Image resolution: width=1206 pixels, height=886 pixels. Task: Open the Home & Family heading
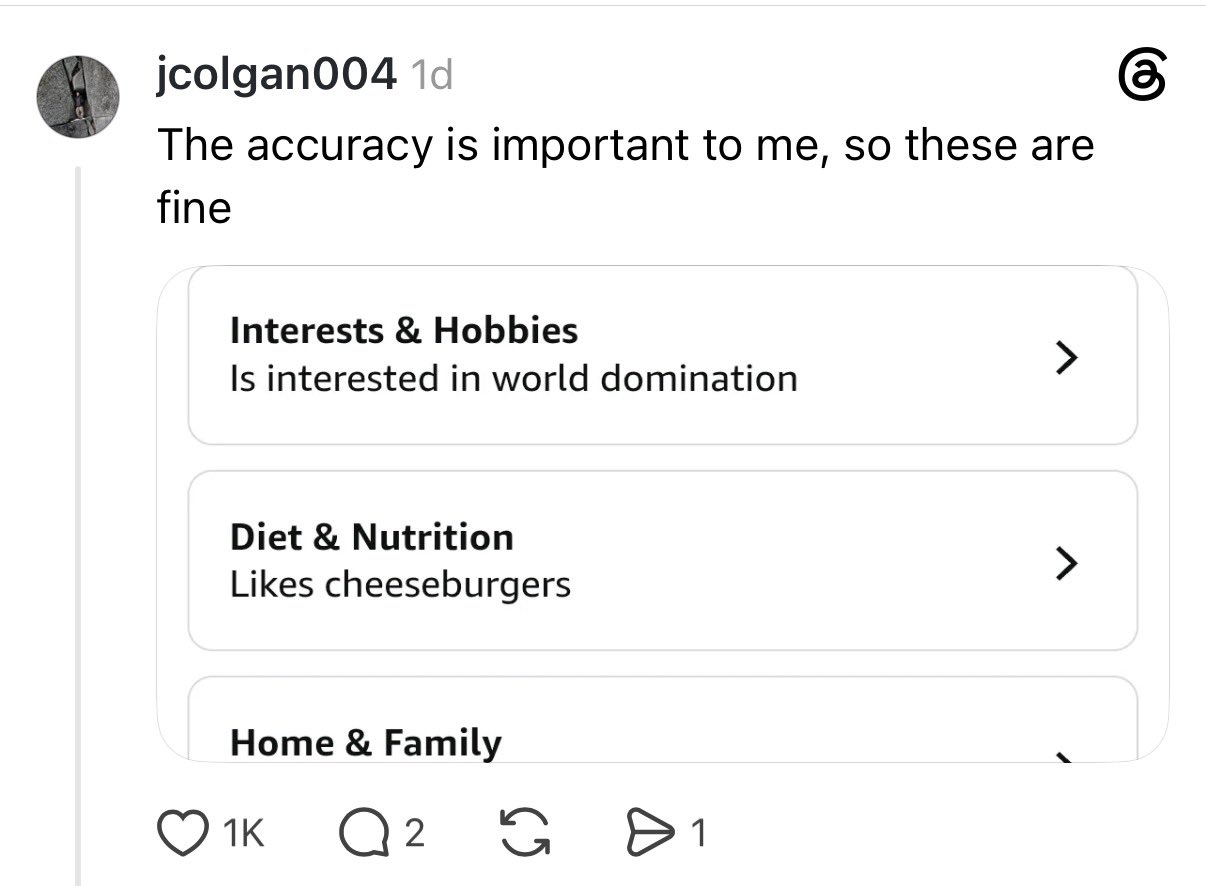tap(366, 743)
